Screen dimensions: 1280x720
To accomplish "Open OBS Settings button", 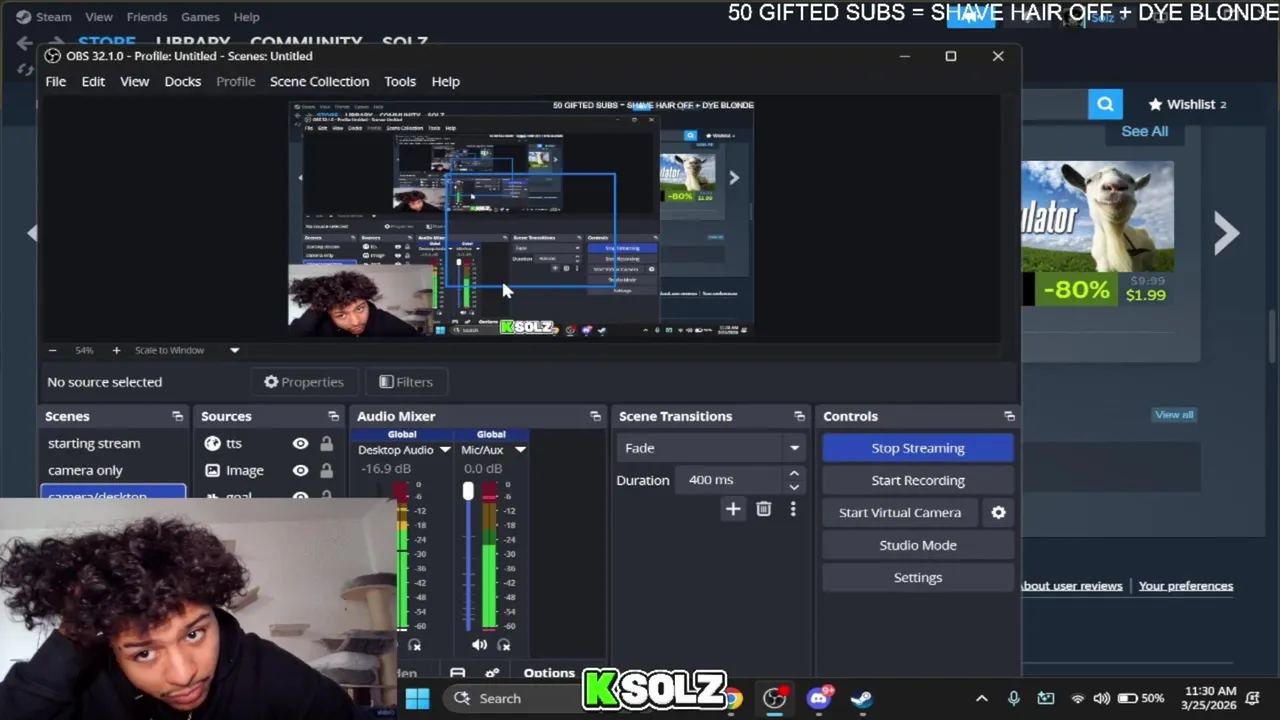I will pos(918,577).
